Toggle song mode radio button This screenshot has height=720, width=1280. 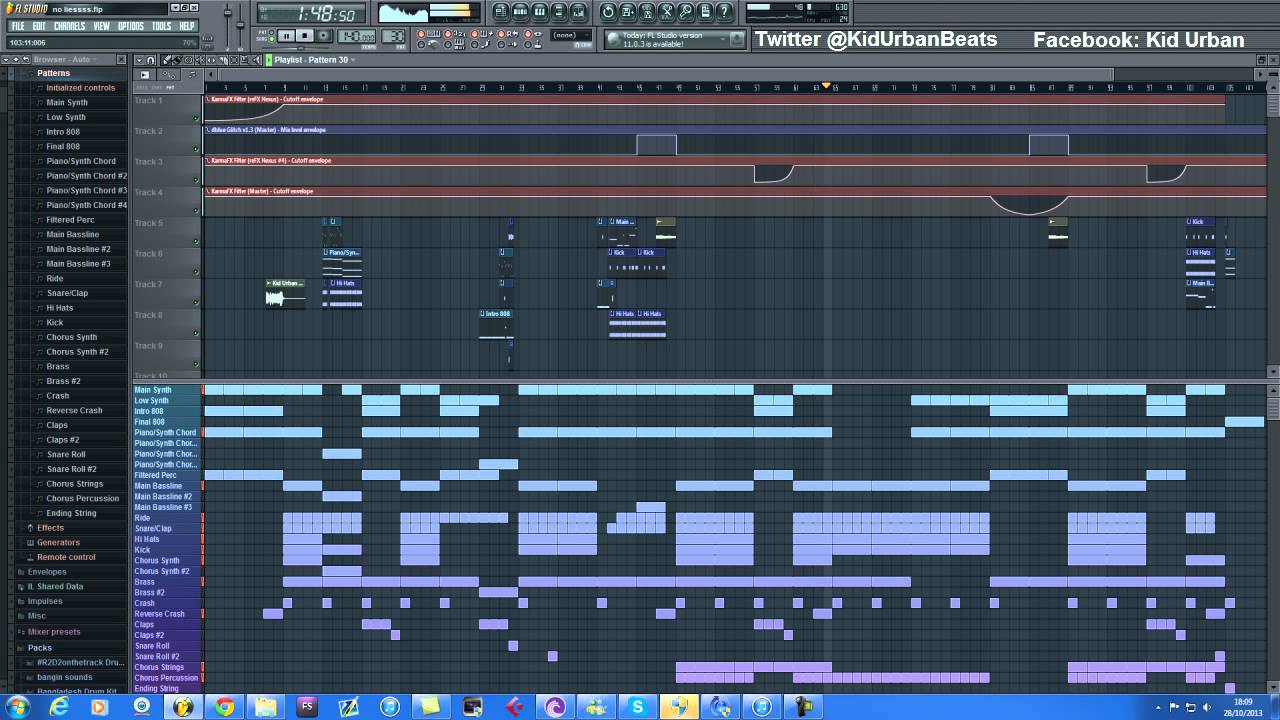click(271, 40)
